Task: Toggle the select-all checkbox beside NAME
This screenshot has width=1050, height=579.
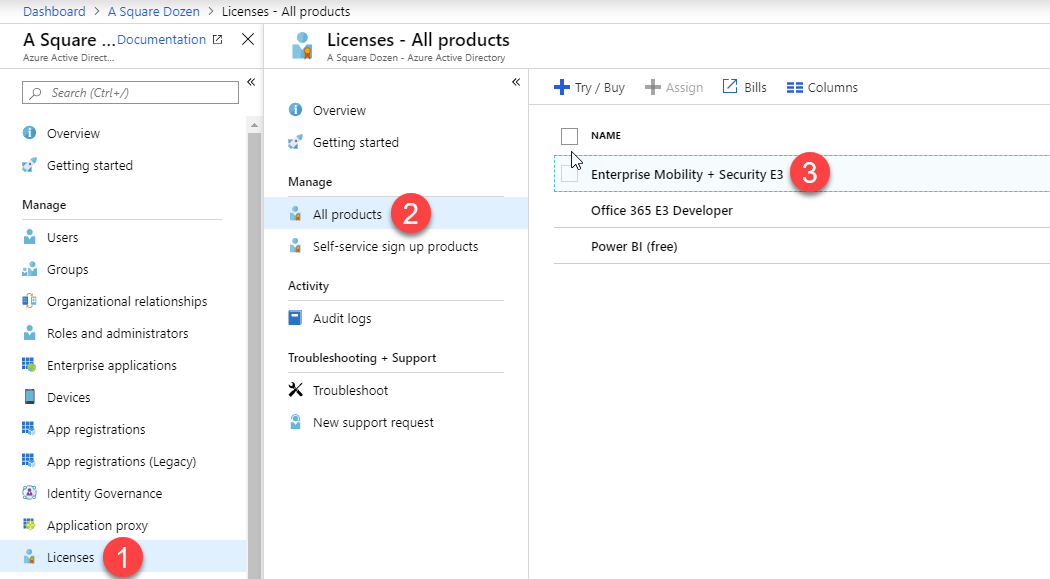Action: (x=570, y=136)
